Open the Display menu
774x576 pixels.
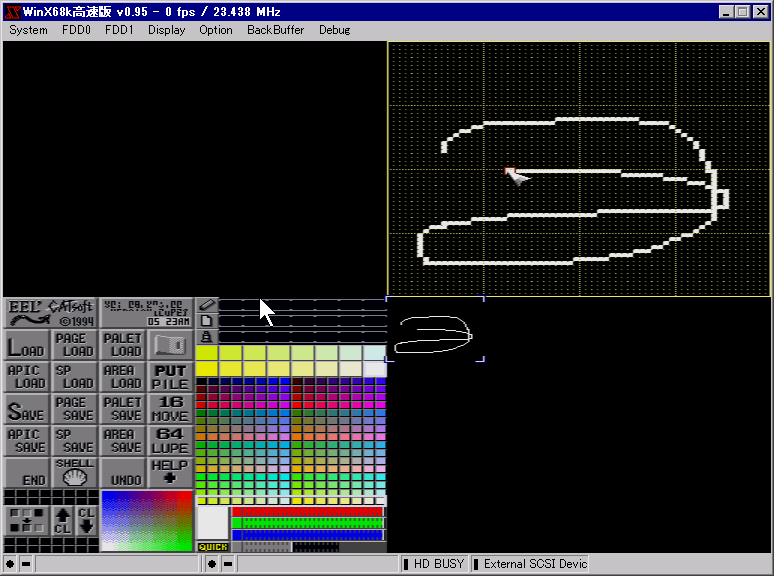166,30
